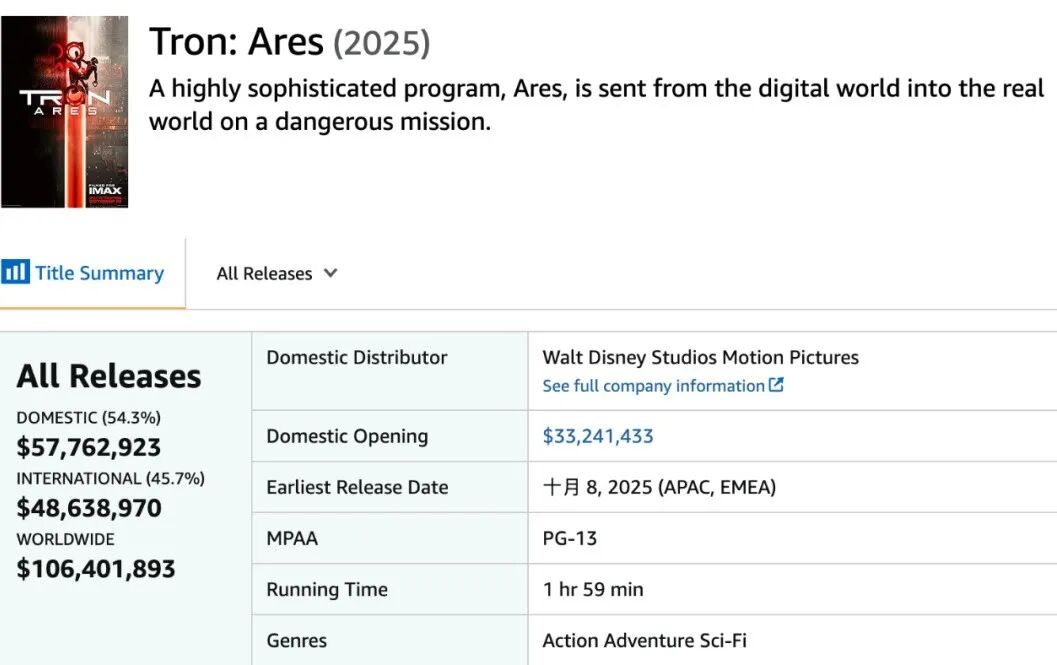The height and width of the screenshot is (665, 1057).
Task: Open the $33,241,433 domestic opening link
Action: [x=598, y=436]
